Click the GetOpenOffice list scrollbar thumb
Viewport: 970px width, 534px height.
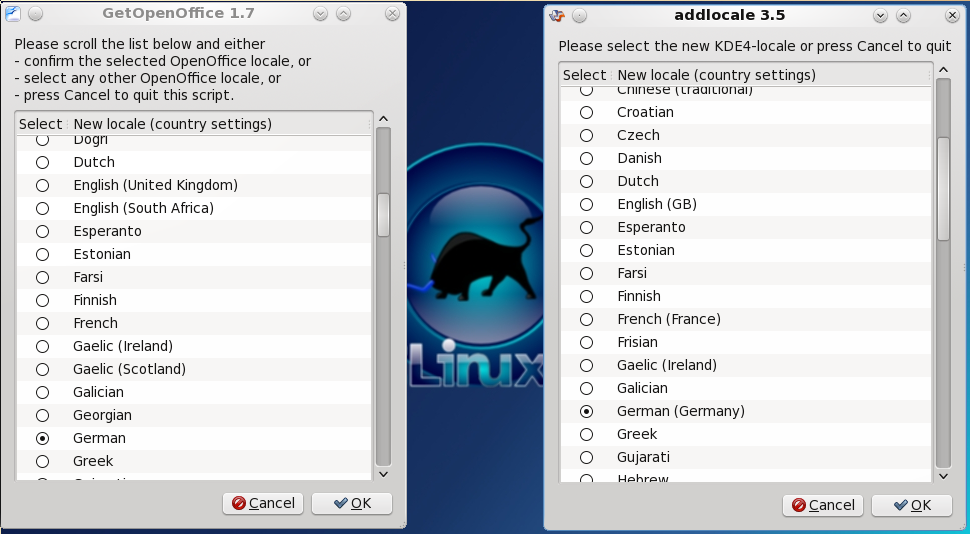coord(384,215)
